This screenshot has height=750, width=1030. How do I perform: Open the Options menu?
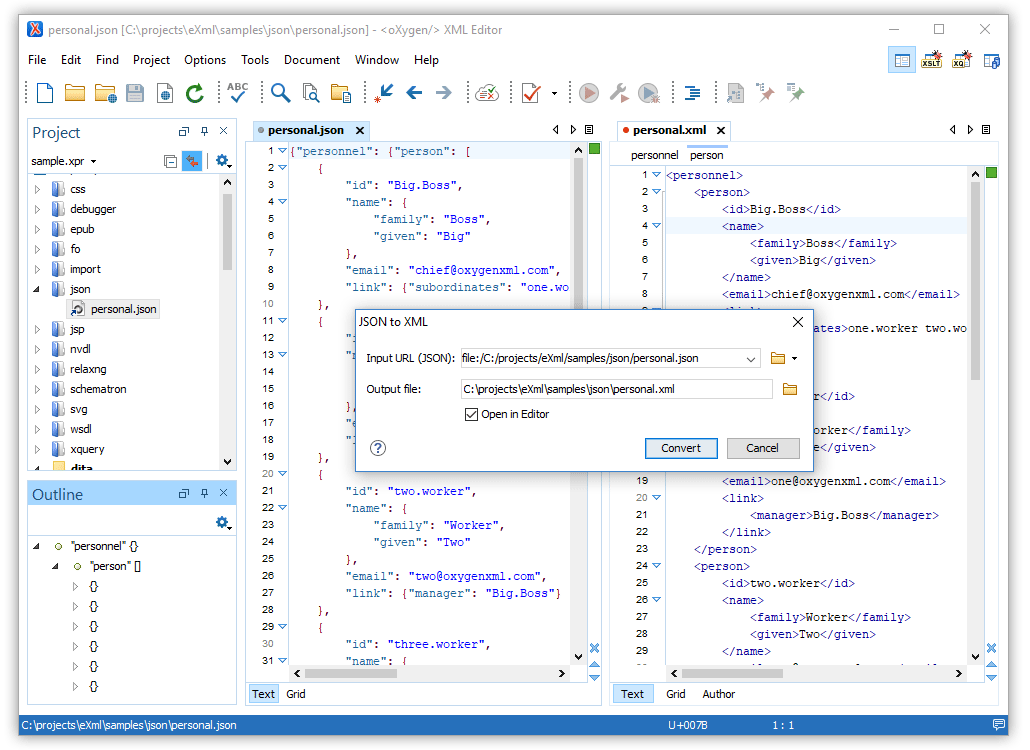coord(205,60)
